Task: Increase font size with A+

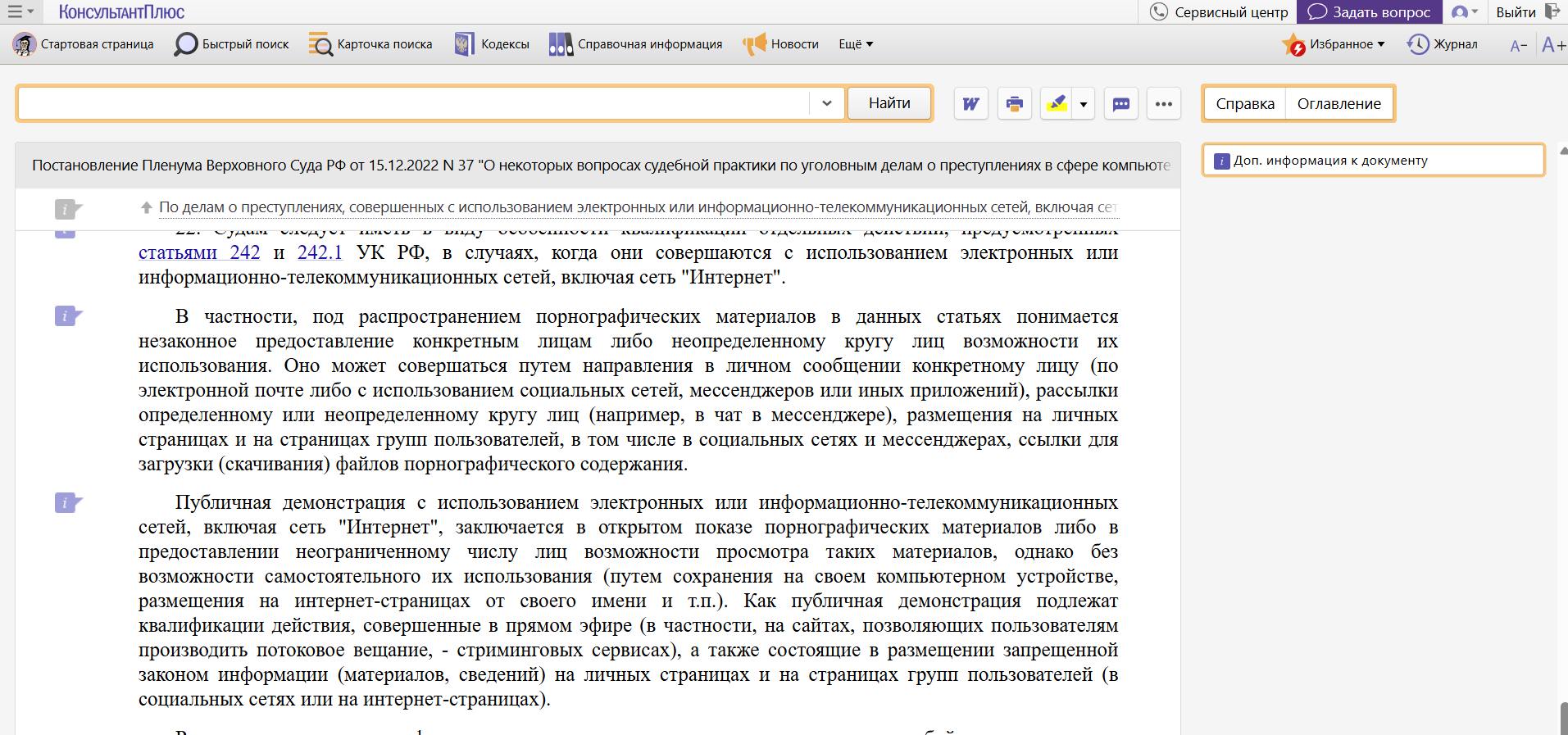Action: [1552, 44]
